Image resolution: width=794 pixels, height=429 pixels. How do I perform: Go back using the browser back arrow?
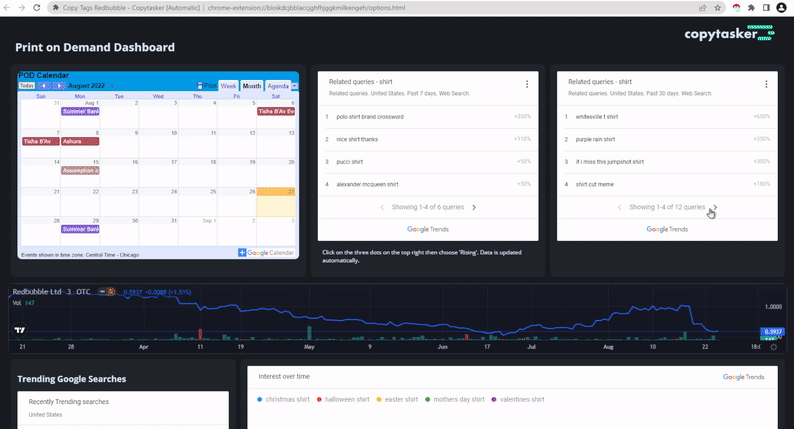tap(8, 8)
